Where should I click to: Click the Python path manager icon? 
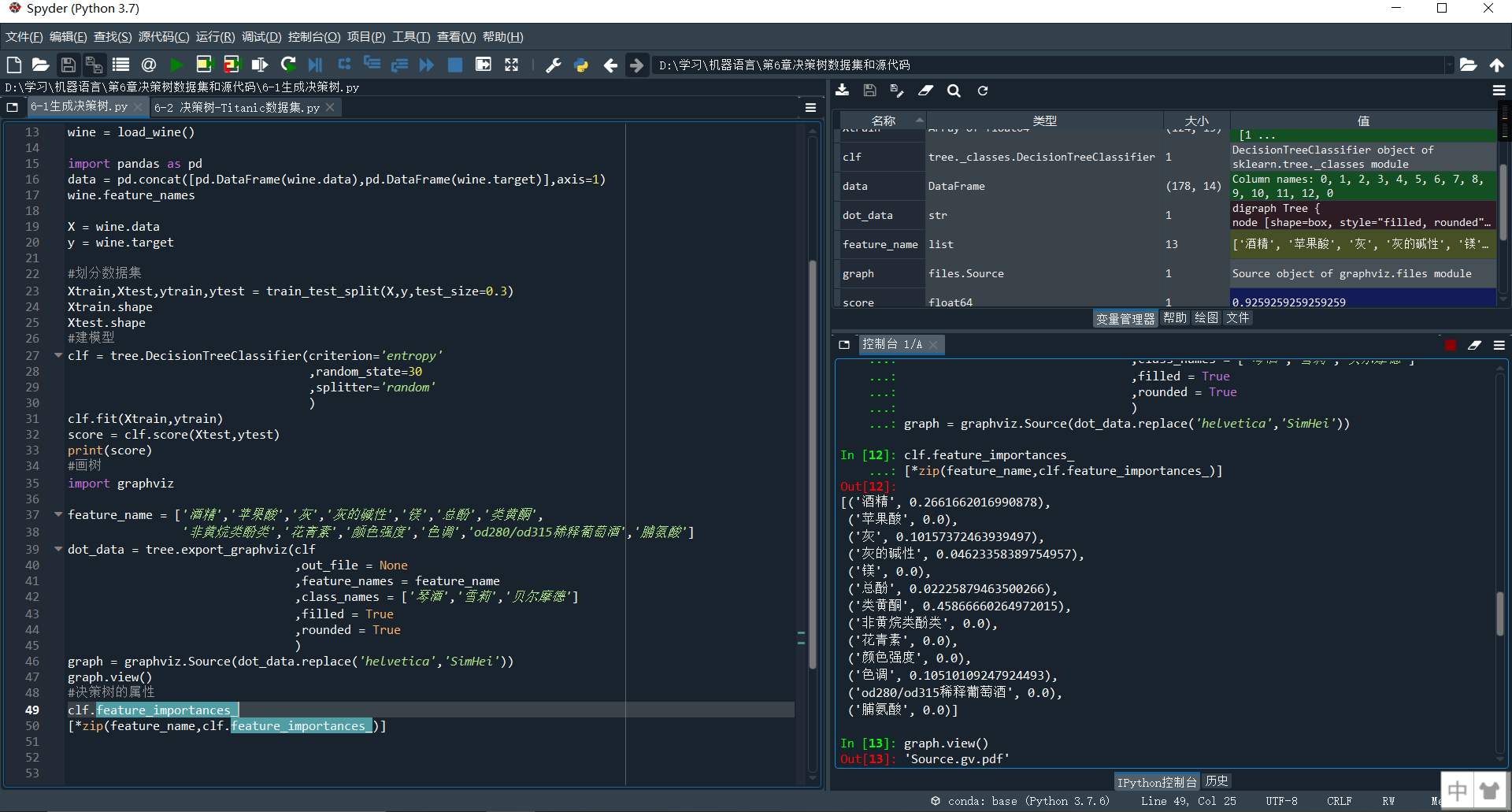581,65
